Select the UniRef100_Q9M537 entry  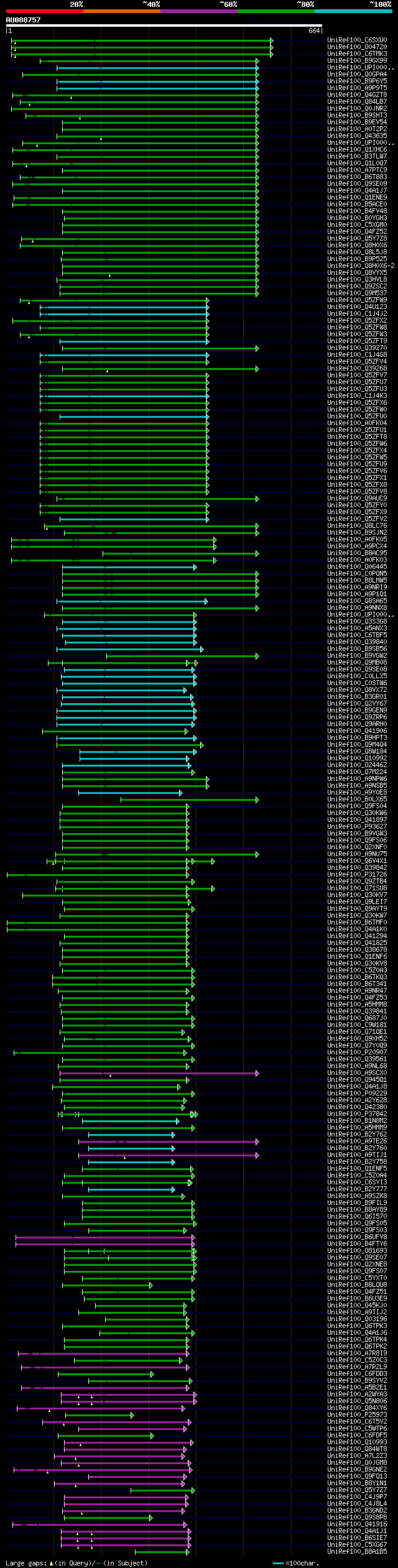tap(357, 293)
